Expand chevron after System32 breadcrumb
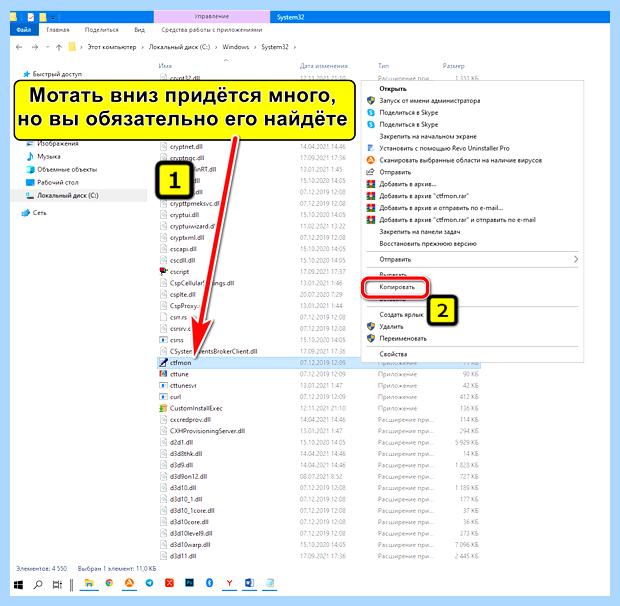 pyautogui.click(x=295, y=47)
